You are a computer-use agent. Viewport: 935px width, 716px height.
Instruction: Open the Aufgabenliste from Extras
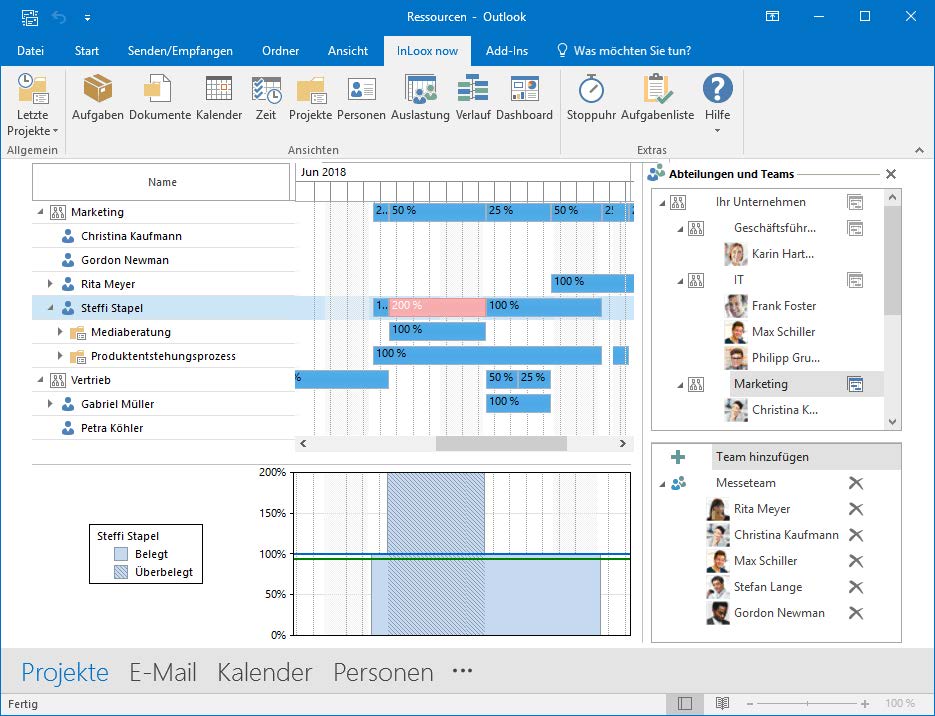point(657,99)
